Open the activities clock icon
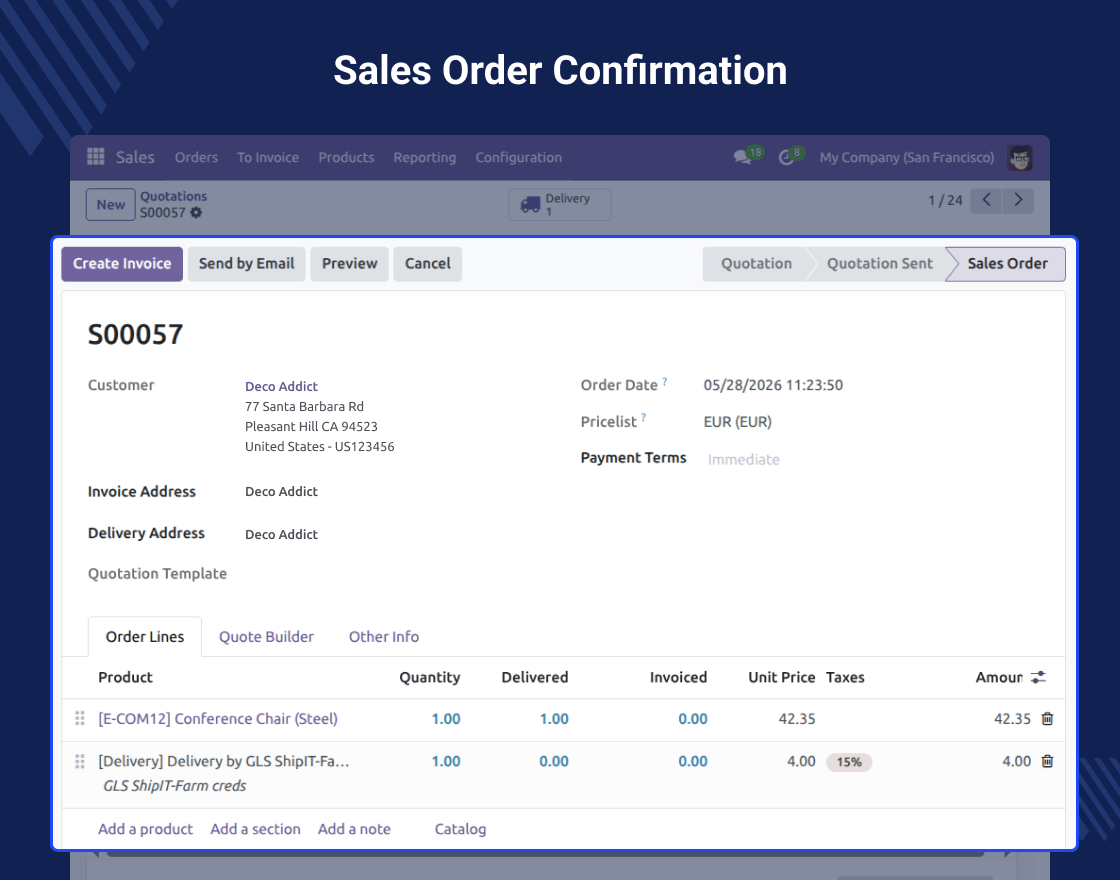 click(x=786, y=157)
